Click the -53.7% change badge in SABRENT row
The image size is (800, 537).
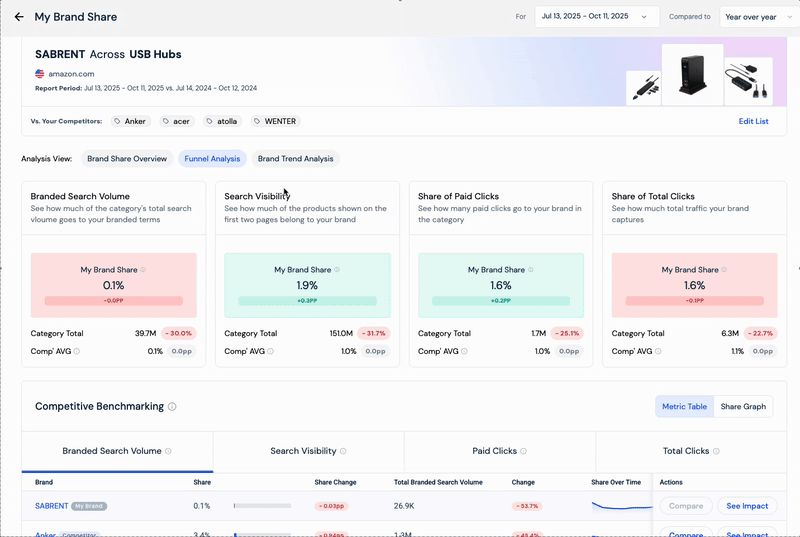527,506
